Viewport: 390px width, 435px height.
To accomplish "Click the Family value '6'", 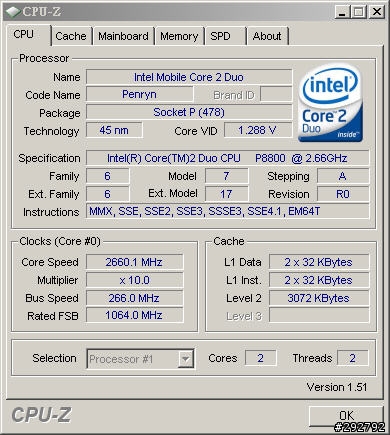I will [107, 176].
